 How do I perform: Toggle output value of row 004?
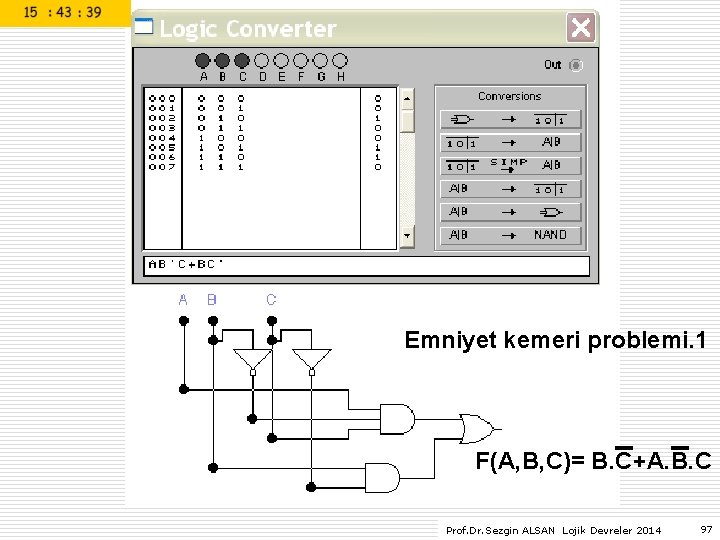coord(377,138)
